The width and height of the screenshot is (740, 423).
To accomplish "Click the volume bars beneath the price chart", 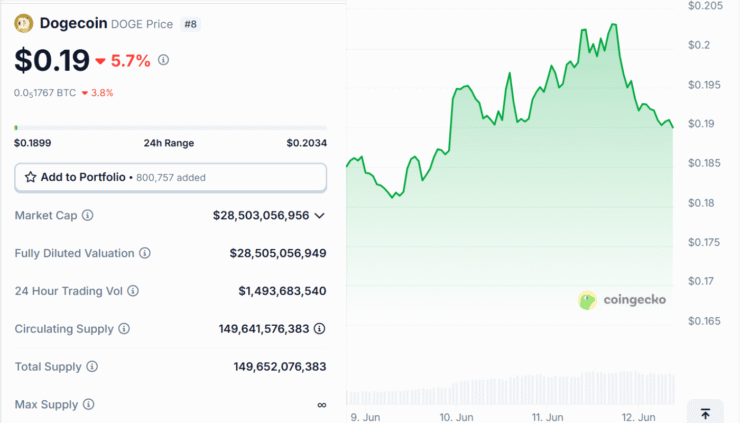I will coord(510,389).
